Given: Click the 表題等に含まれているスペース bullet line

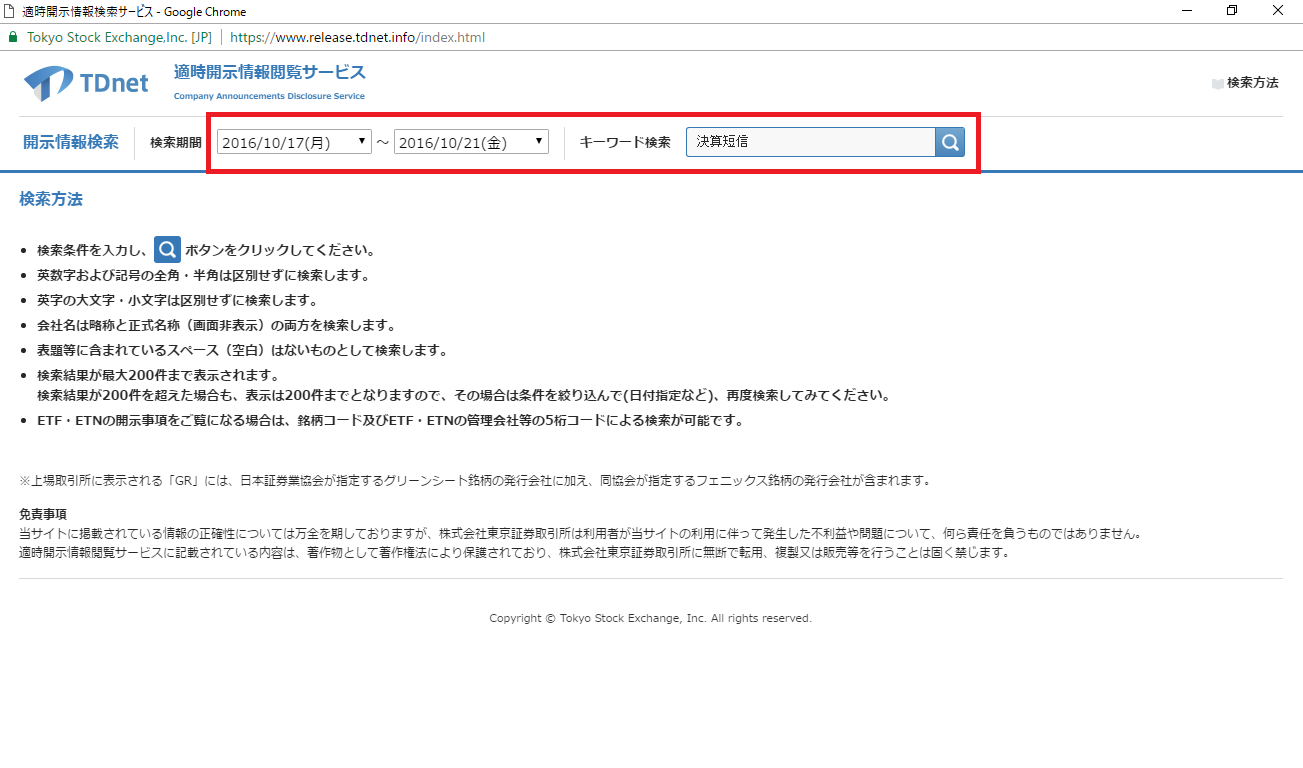Looking at the screenshot, I should point(242,350).
